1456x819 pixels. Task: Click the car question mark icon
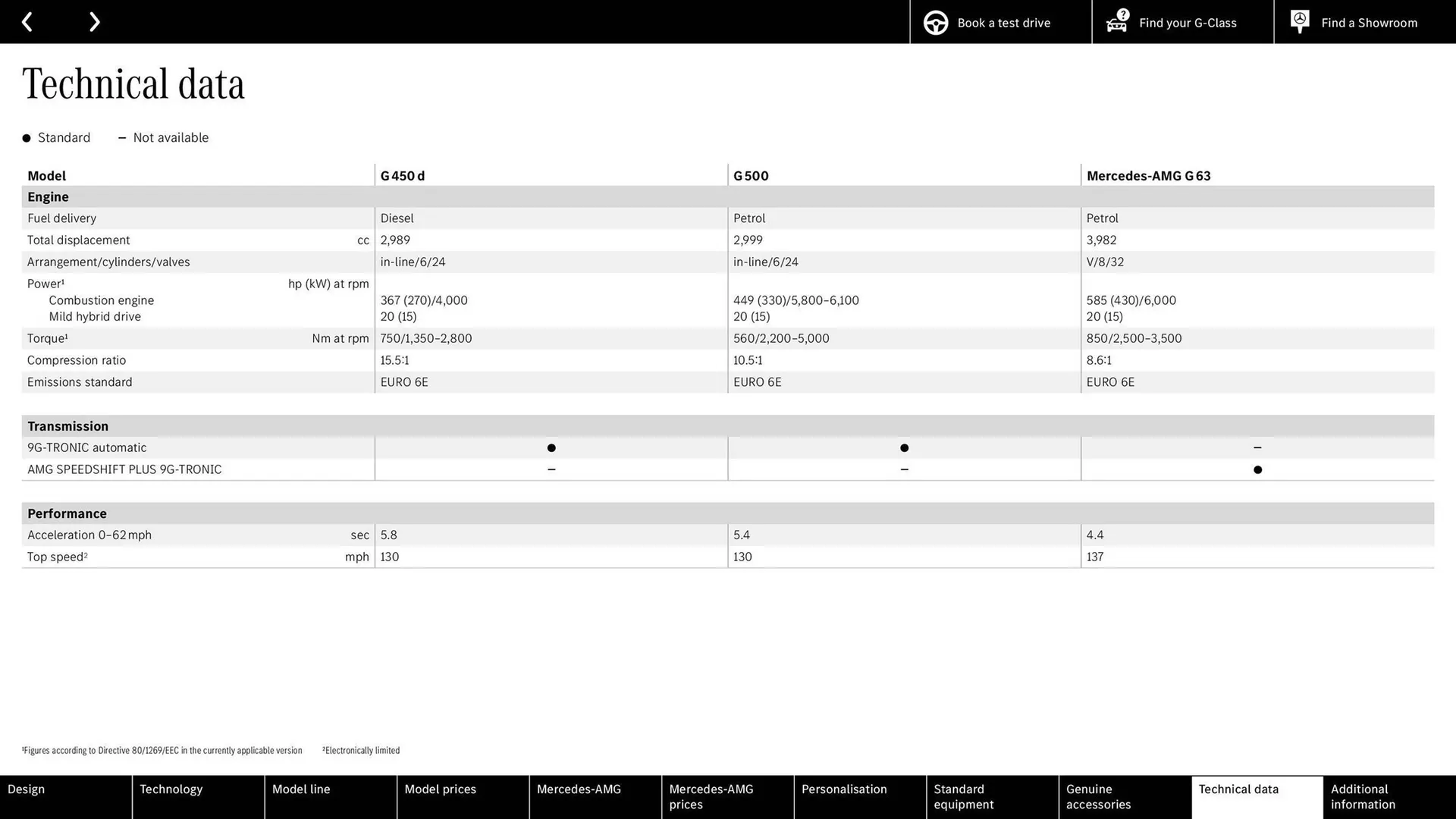(x=1117, y=21)
